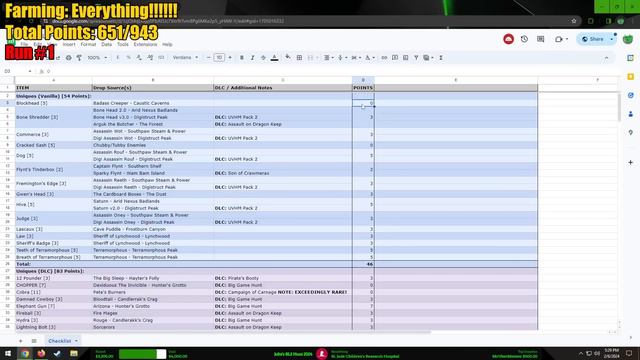Open the Share button dropdown arrow

pyautogui.click(x=611, y=39)
